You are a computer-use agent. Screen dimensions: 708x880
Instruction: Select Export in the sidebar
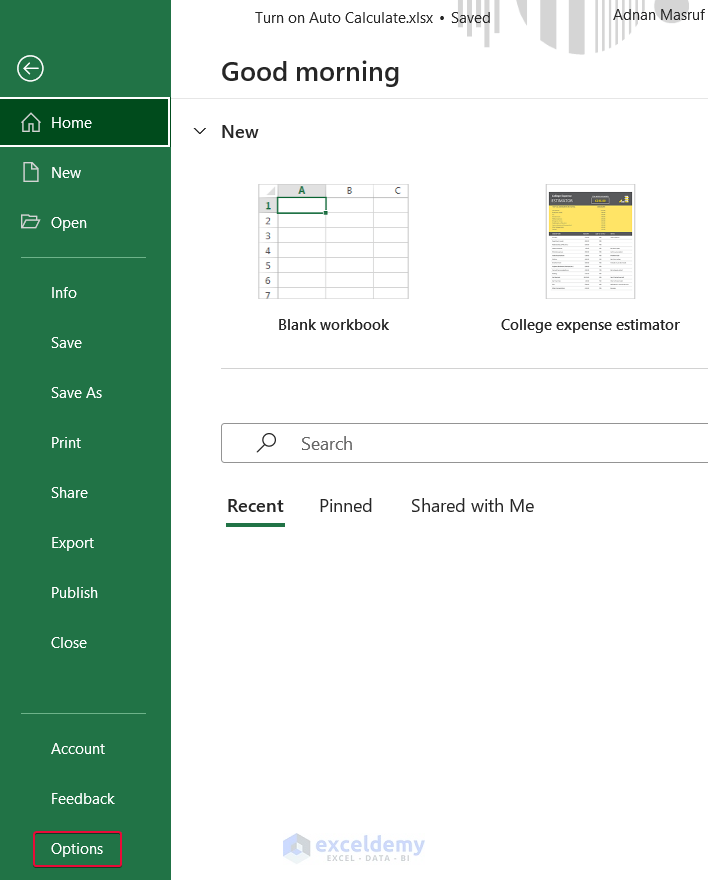point(72,543)
